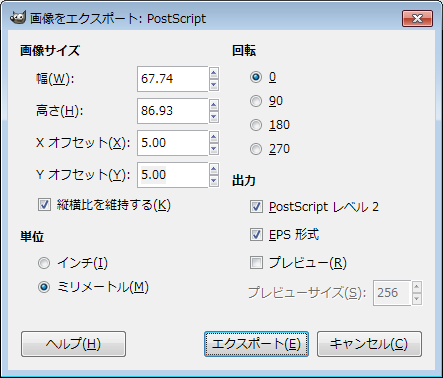Decrease the Y オフセット value
This screenshot has width=443, height=378.
[x=214, y=181]
